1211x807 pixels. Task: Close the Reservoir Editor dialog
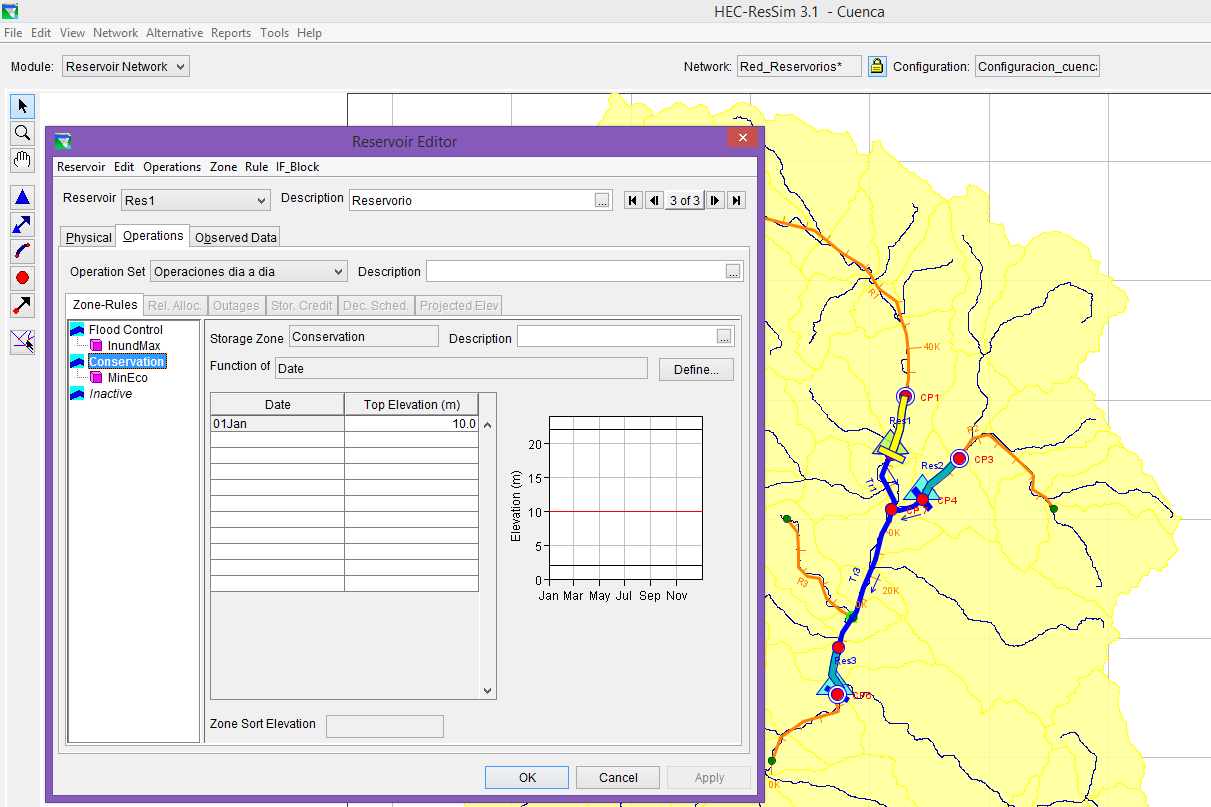(x=741, y=138)
